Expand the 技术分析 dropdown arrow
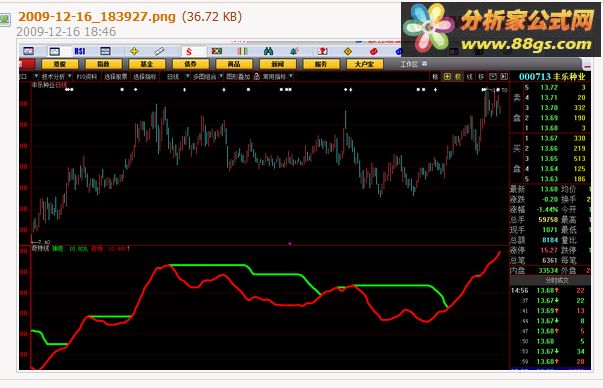 [70, 76]
